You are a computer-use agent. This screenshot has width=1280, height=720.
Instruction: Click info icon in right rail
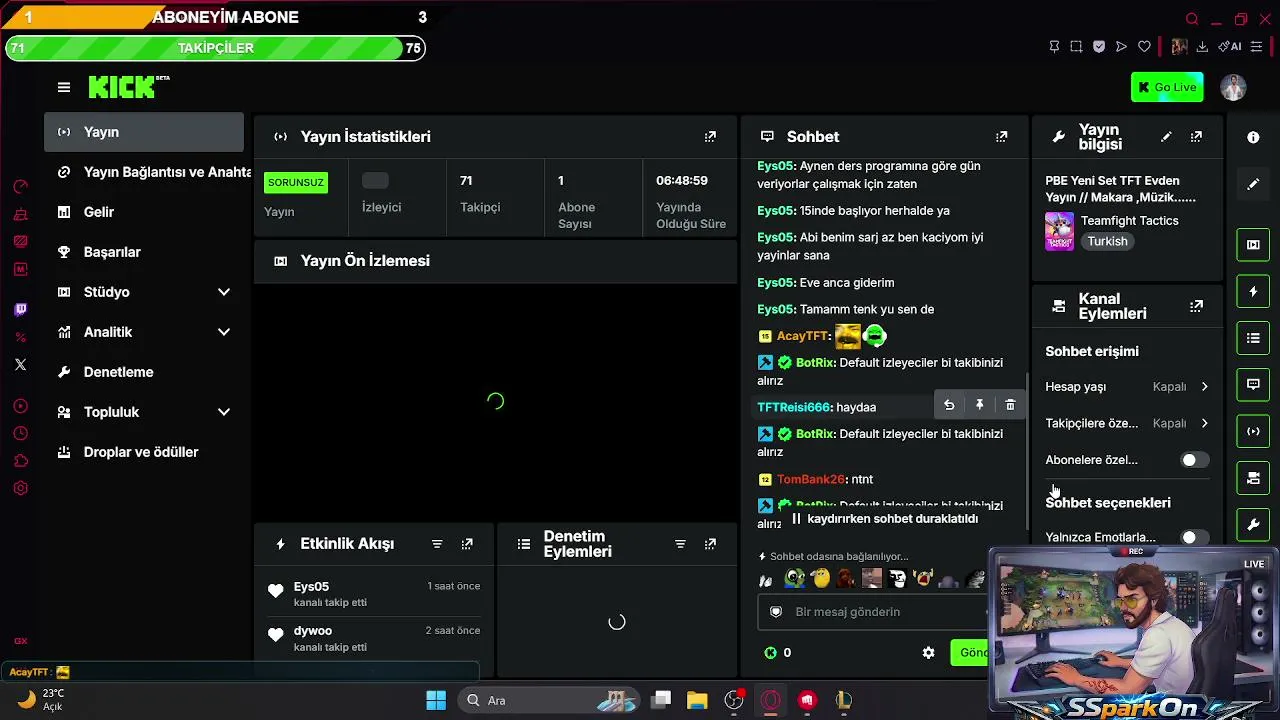point(1253,138)
